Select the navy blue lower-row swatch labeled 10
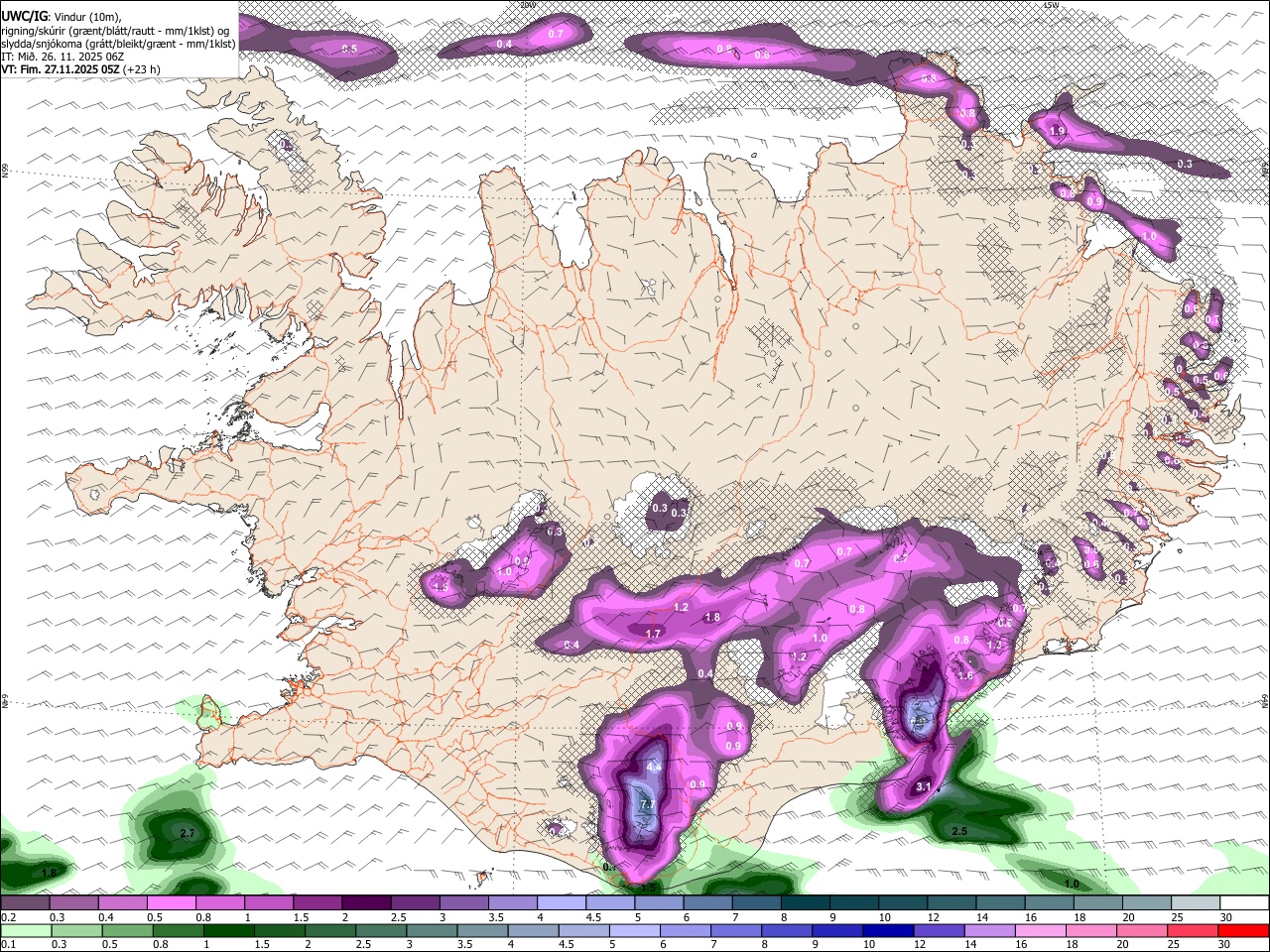Viewport: 1270px width, 952px height. pos(887,931)
